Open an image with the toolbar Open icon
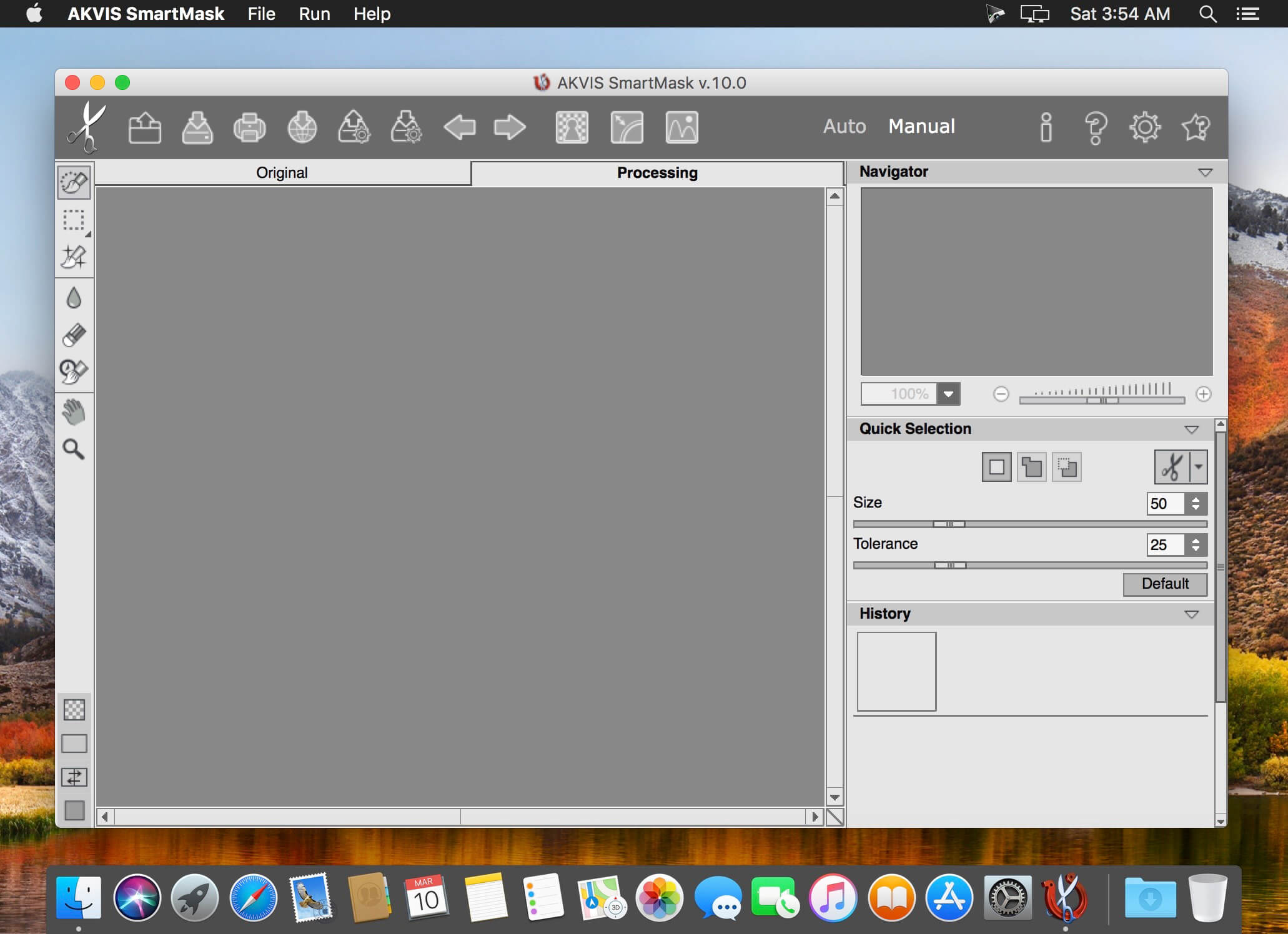1288x934 pixels. click(145, 127)
